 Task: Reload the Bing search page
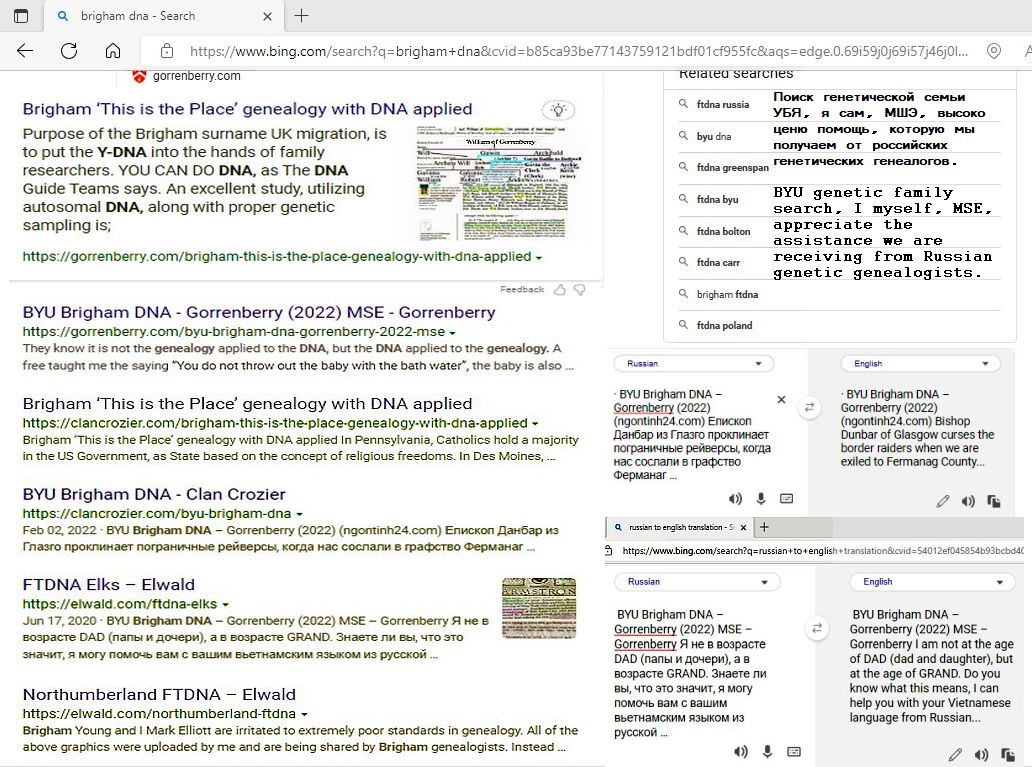click(69, 51)
